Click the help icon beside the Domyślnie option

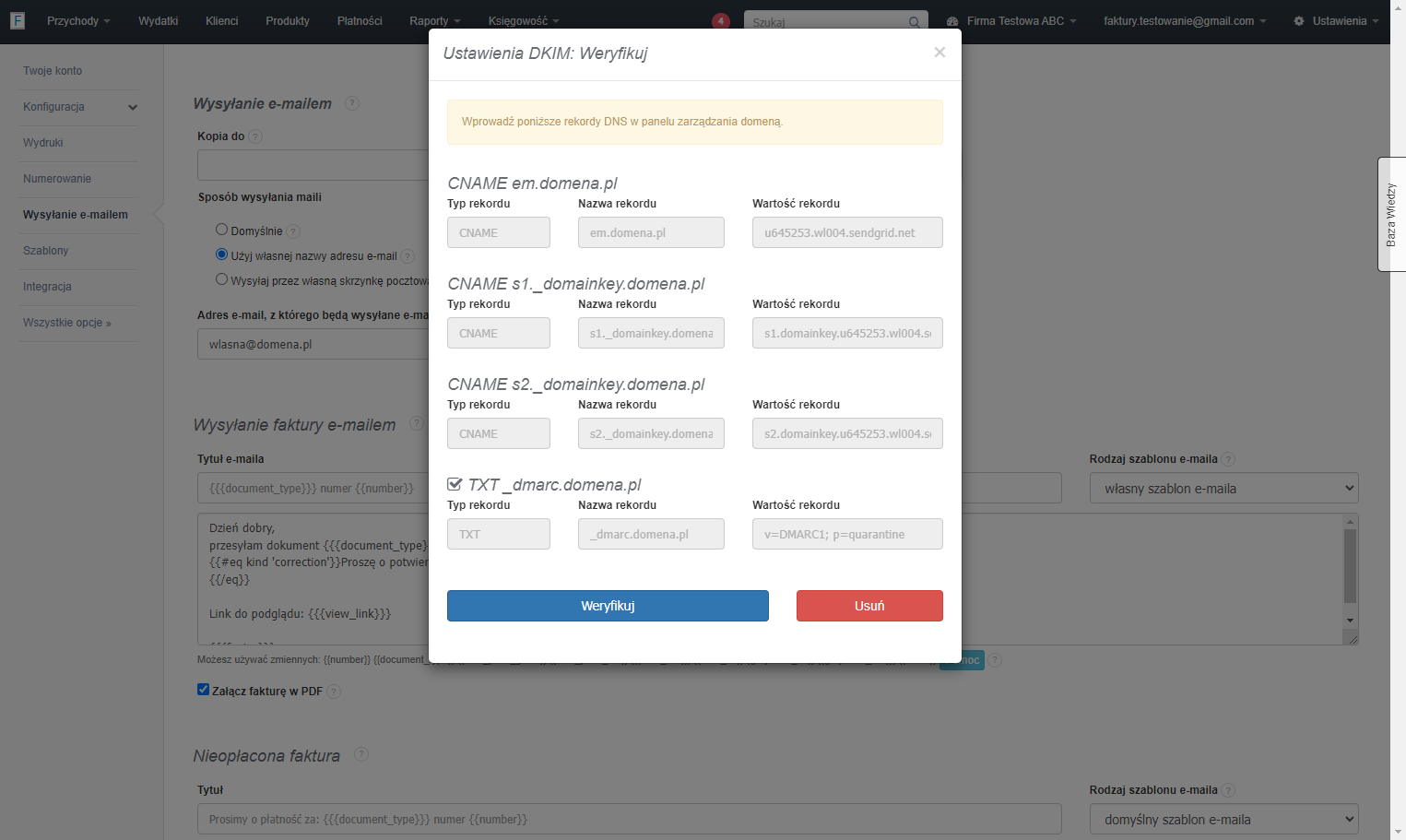pos(293,231)
